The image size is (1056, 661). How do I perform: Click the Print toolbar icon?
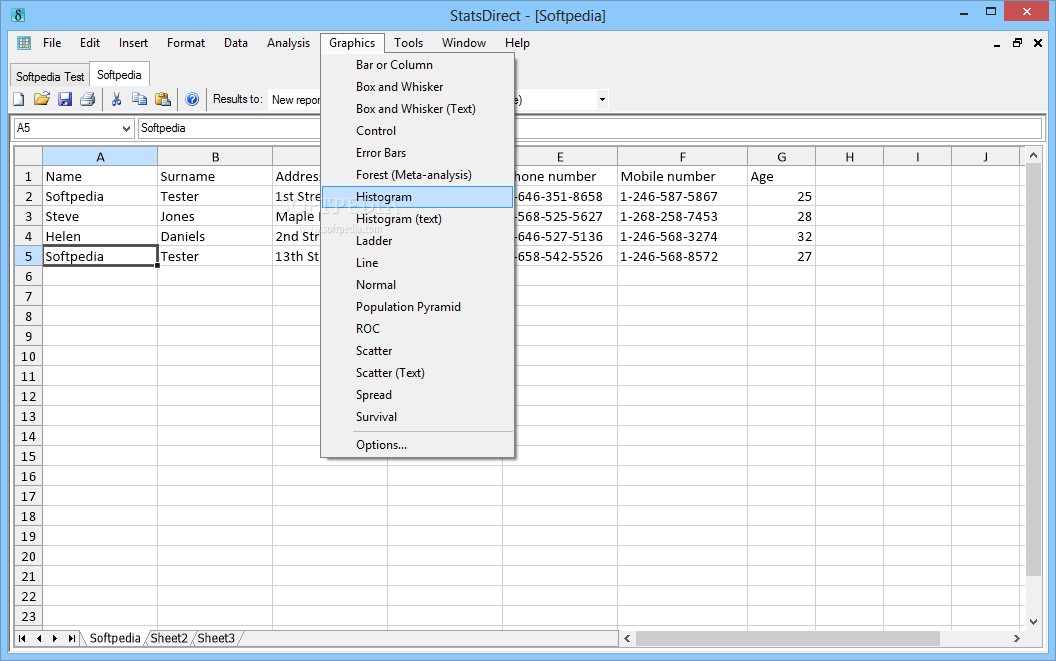[88, 100]
